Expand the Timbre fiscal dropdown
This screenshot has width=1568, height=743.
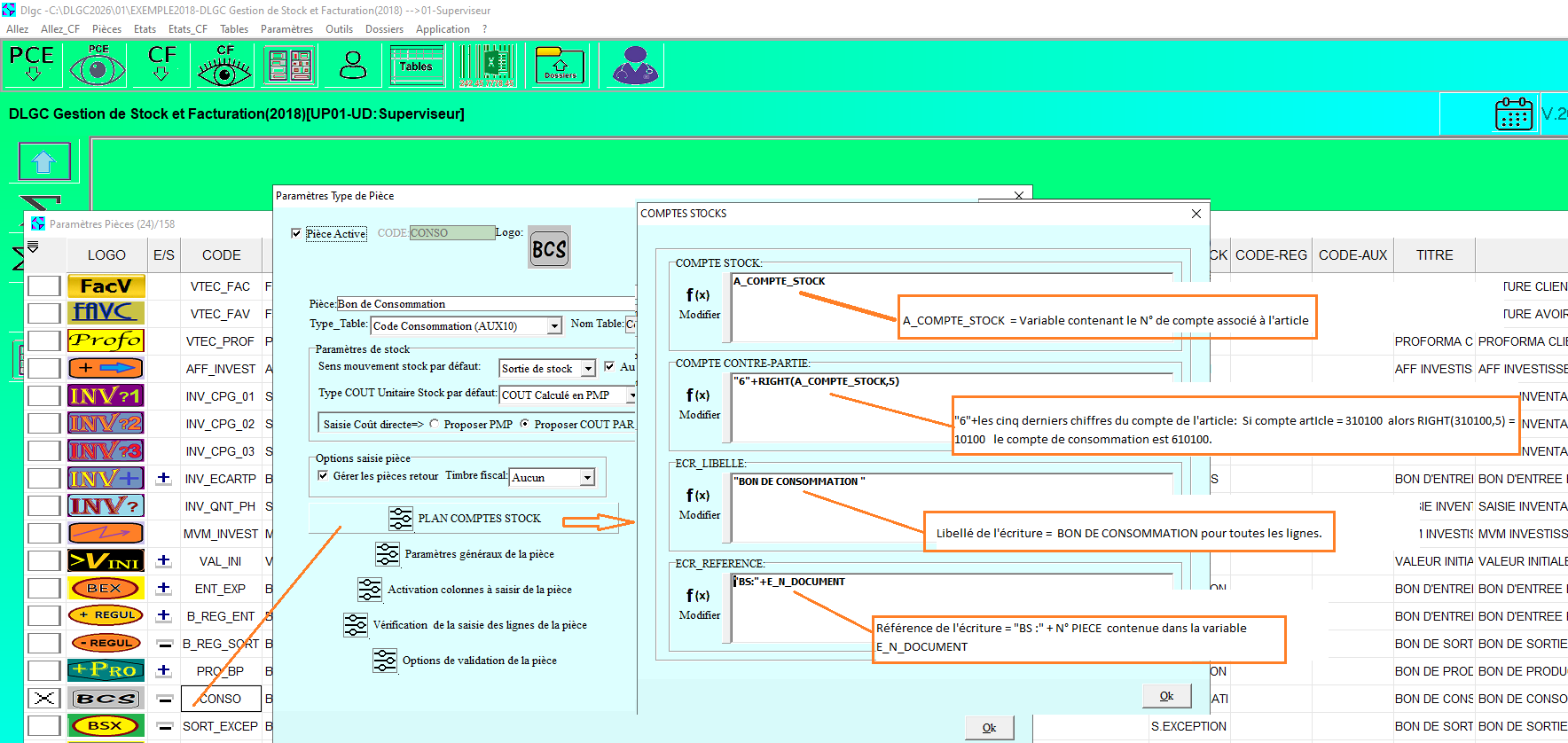point(586,478)
